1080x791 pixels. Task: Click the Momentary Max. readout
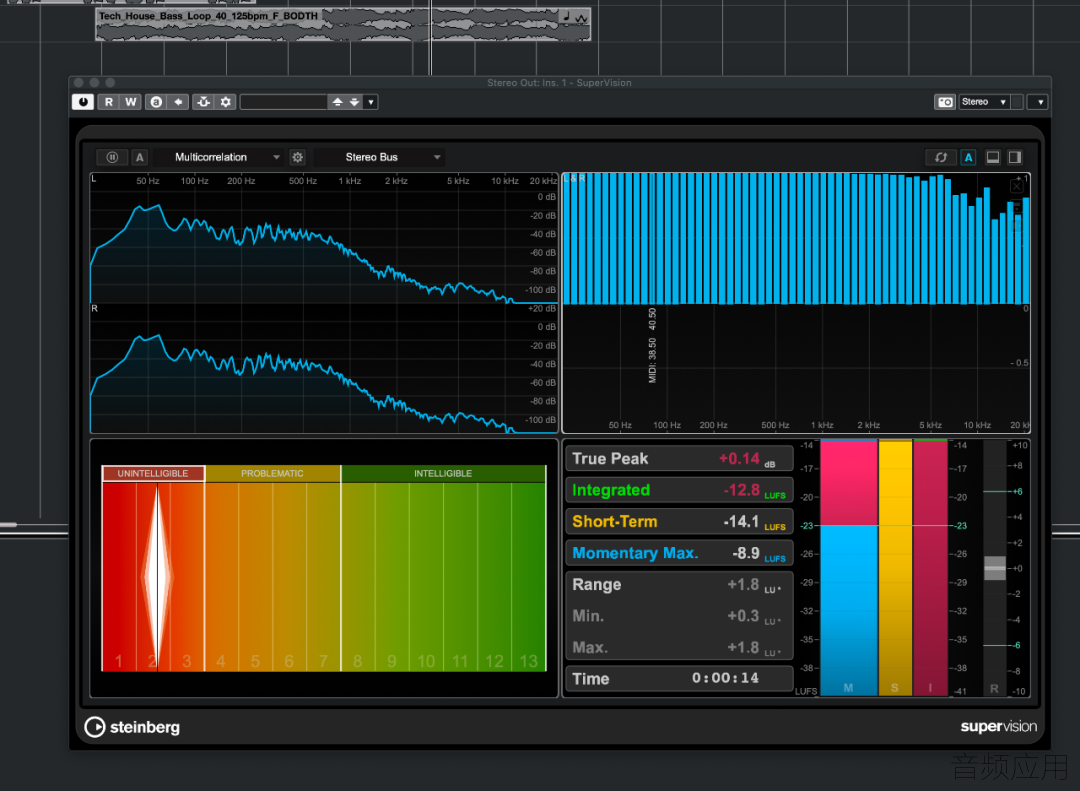tap(679, 553)
